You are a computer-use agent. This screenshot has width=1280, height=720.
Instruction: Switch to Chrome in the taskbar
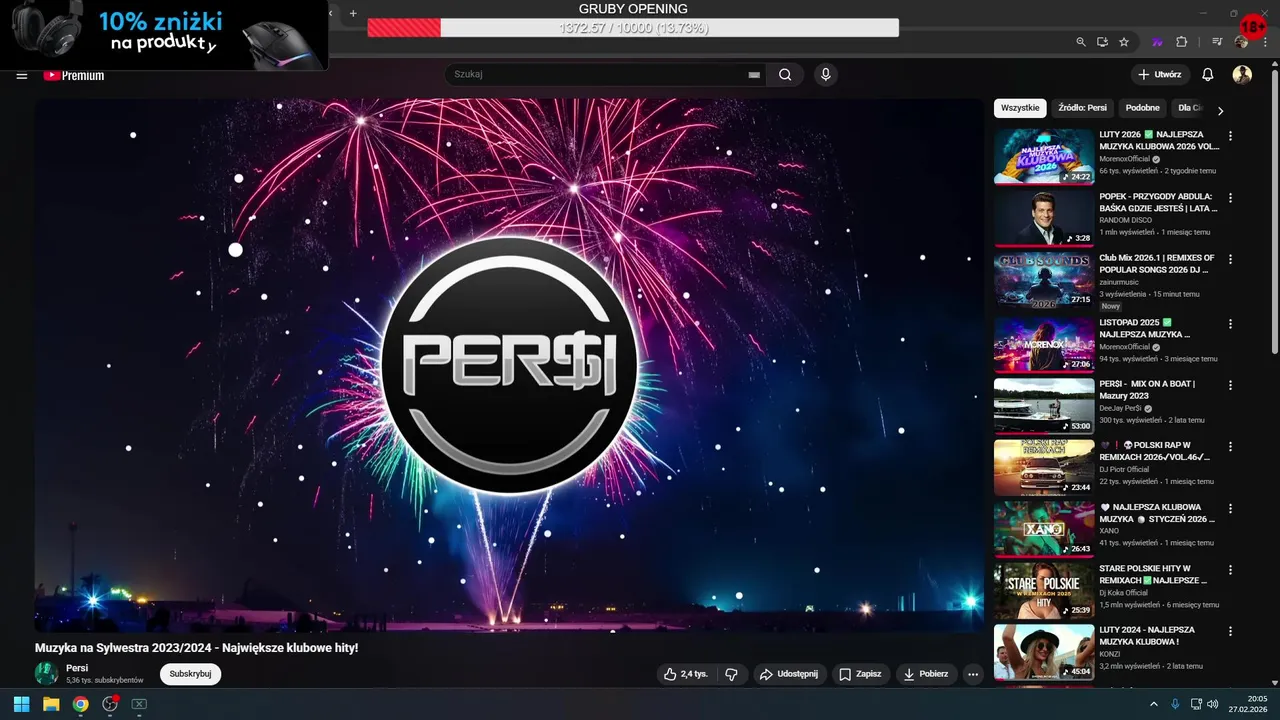coord(80,704)
